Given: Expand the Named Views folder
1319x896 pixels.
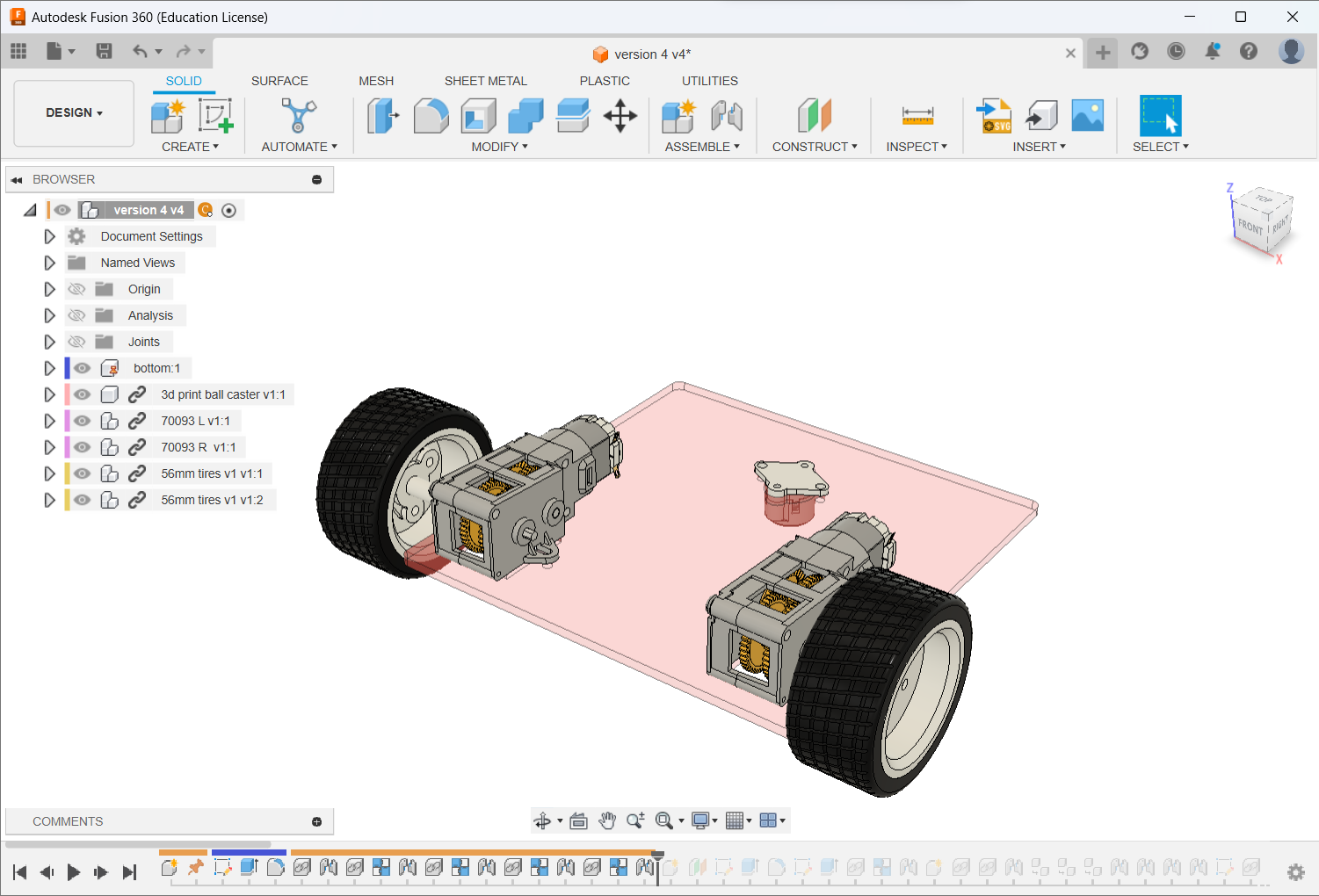Looking at the screenshot, I should click(49, 263).
